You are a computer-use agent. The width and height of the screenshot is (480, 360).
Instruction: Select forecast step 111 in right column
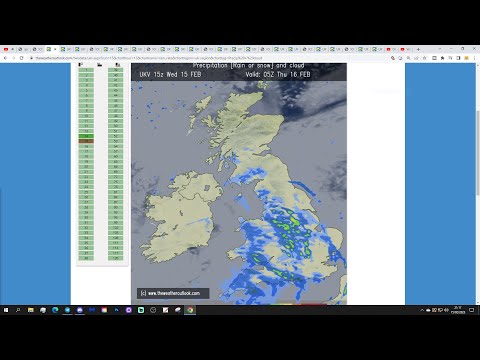click(x=116, y=243)
